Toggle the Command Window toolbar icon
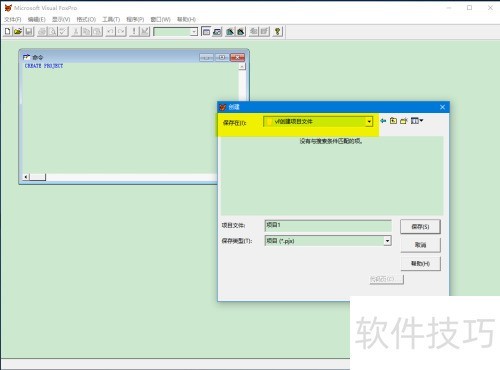 coord(206,32)
